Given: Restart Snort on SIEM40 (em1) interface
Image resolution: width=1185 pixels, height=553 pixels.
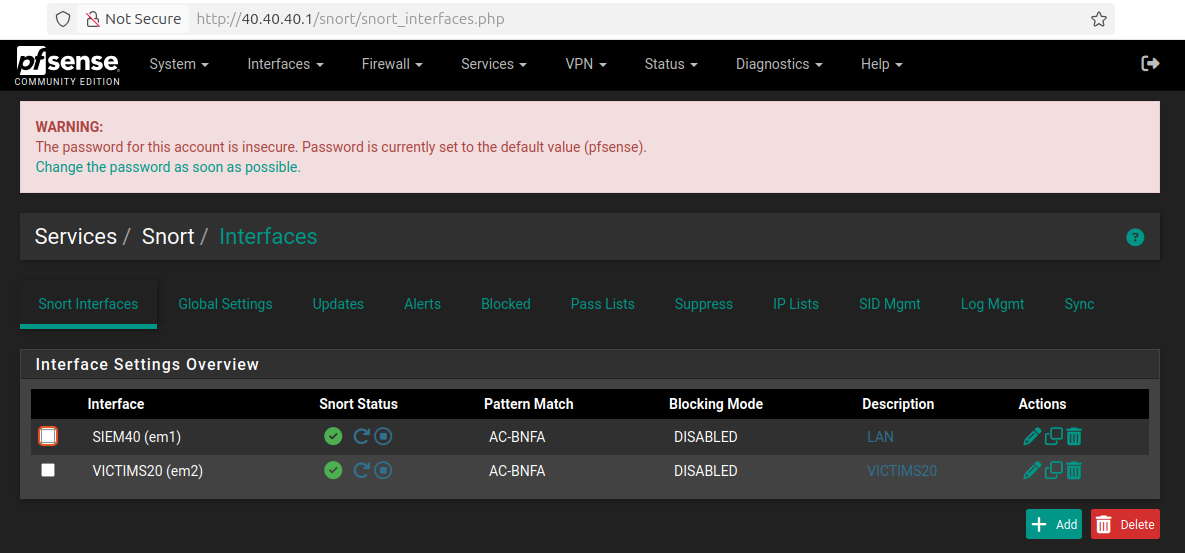Looking at the screenshot, I should coord(362,437).
